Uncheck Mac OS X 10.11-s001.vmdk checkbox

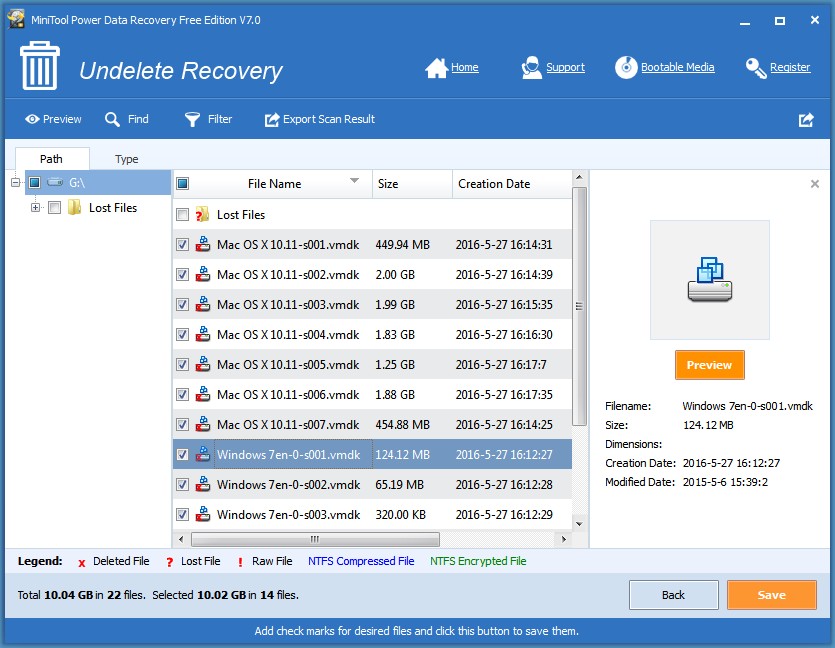182,244
